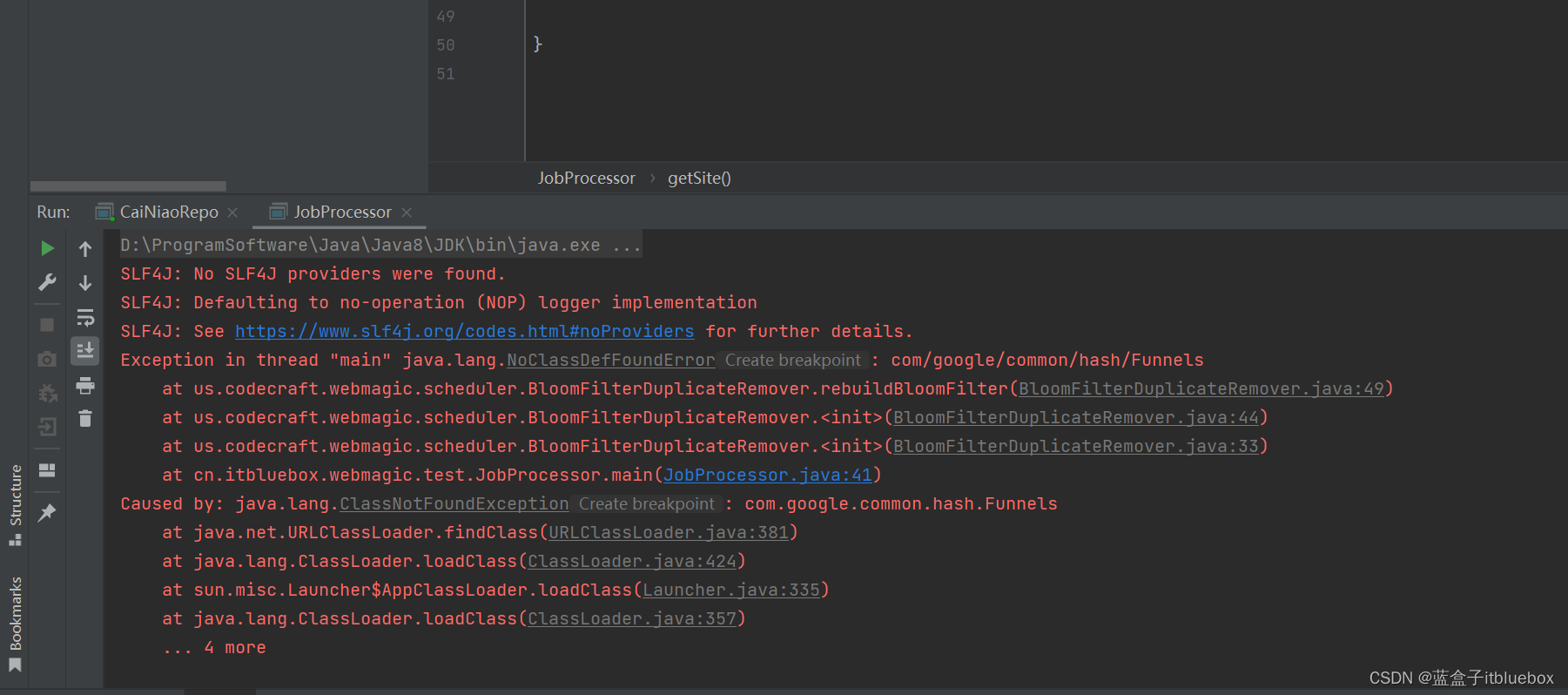Click "Defaulting to no-operation (NOP)" line
Screen dimensions: 1568x695
tap(439, 303)
